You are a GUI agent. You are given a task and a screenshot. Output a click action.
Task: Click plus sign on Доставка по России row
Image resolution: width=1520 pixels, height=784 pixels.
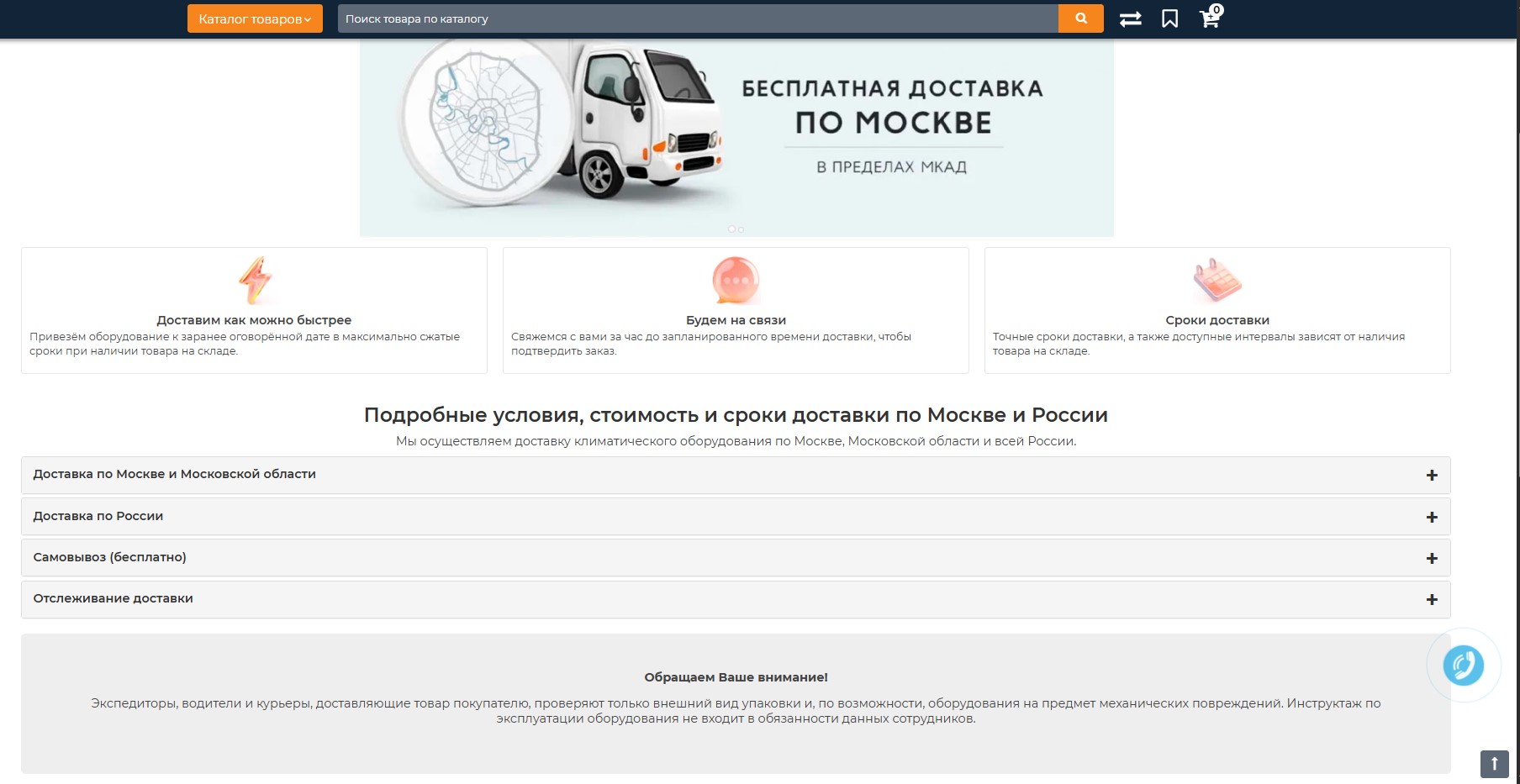point(1432,518)
